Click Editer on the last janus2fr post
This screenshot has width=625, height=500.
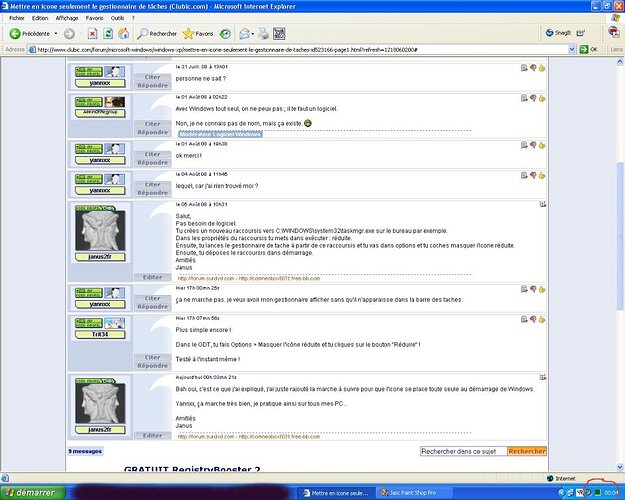(x=152, y=435)
